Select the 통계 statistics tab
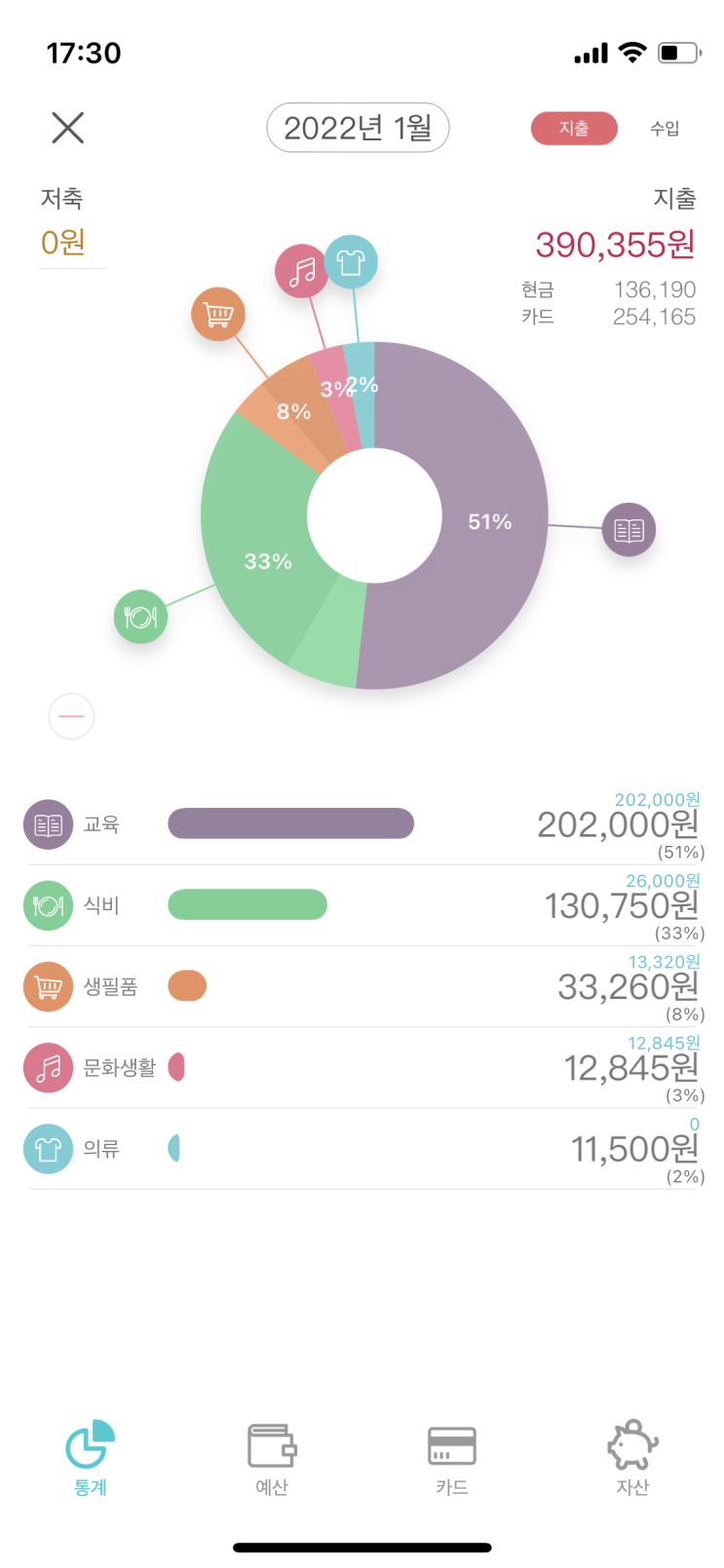This screenshot has width=724, height=1568. coord(90,1457)
